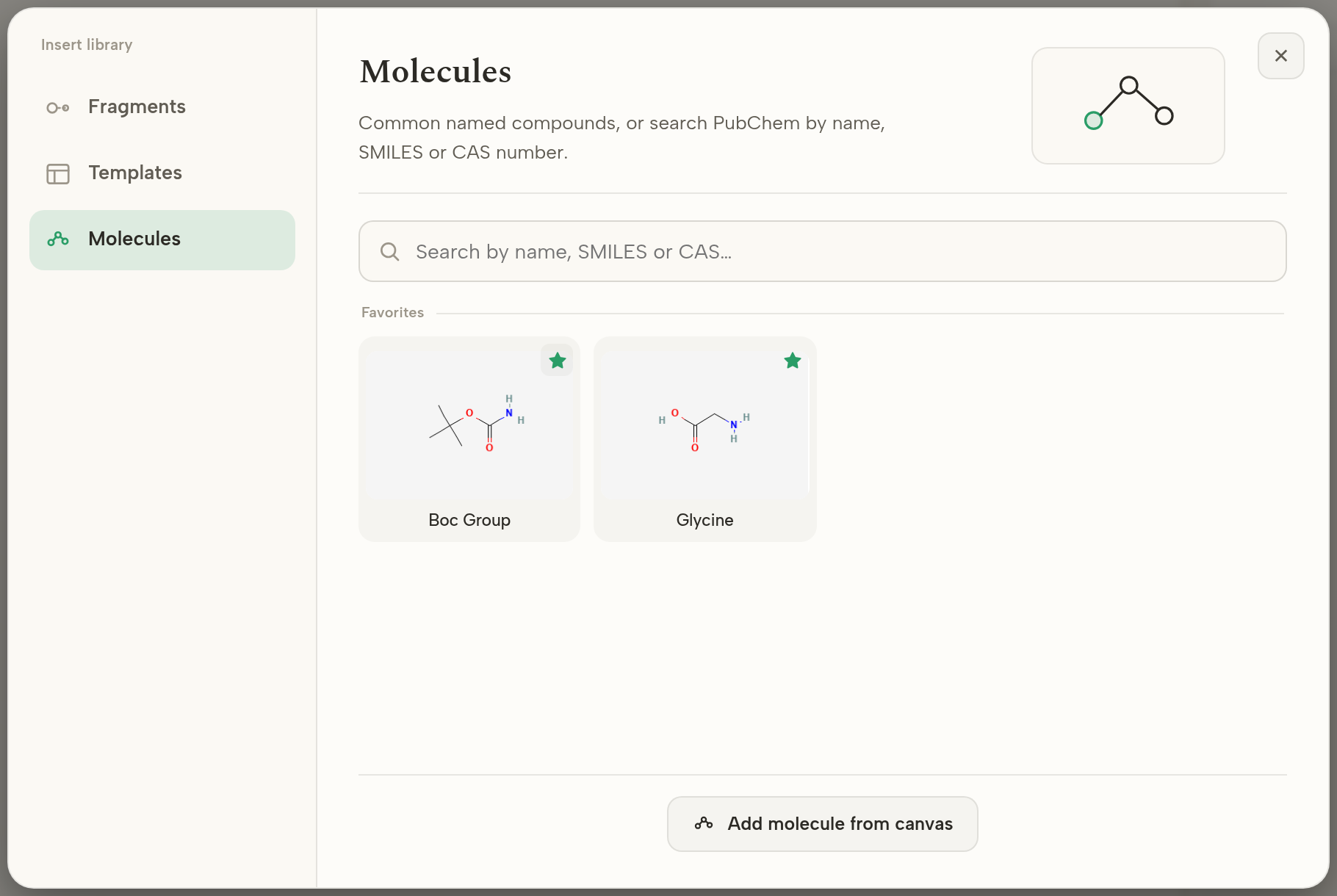Close the Insert library dialog
The width and height of the screenshot is (1337, 896).
(x=1281, y=56)
